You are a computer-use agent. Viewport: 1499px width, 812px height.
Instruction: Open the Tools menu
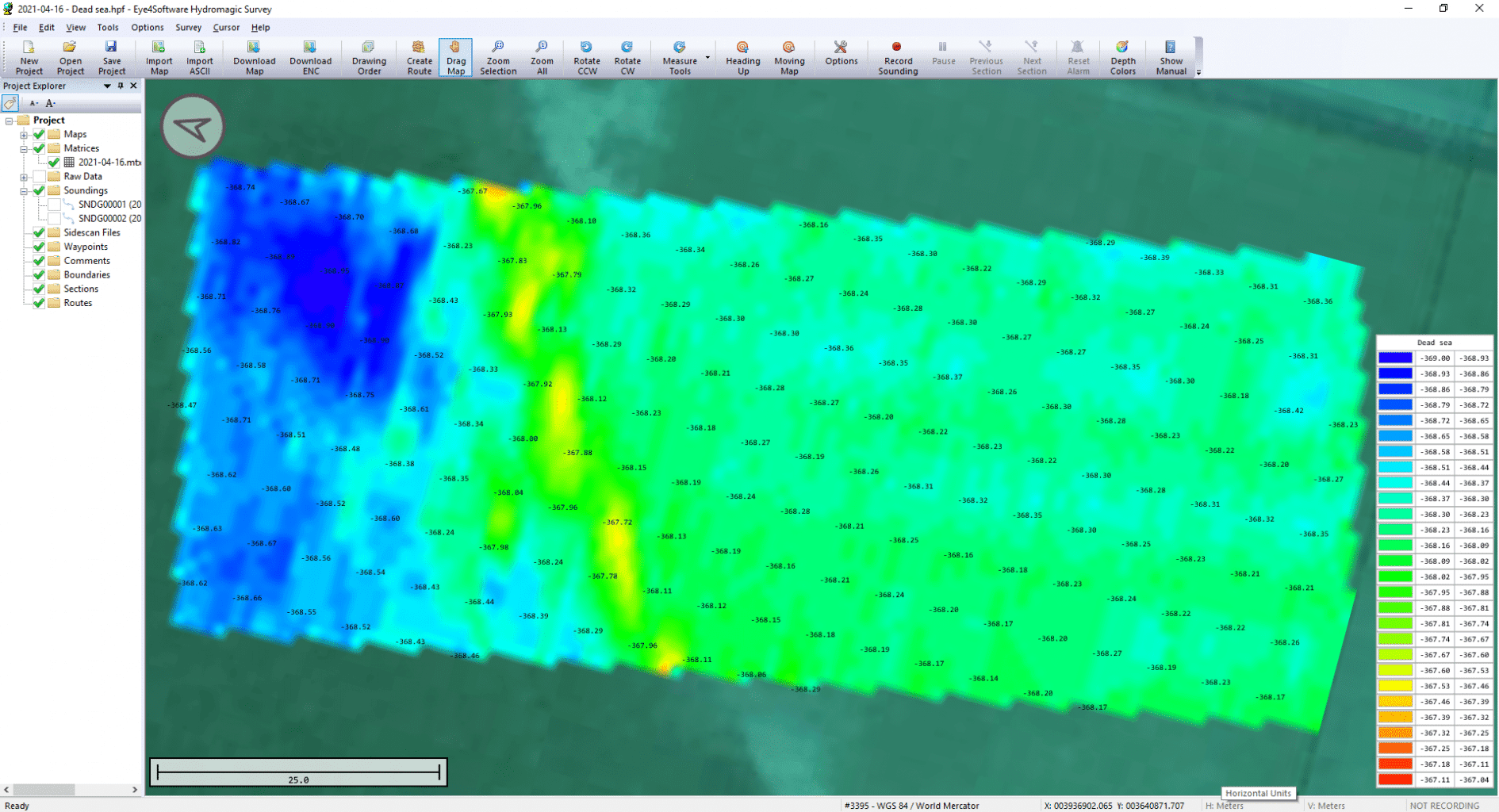coord(108,27)
